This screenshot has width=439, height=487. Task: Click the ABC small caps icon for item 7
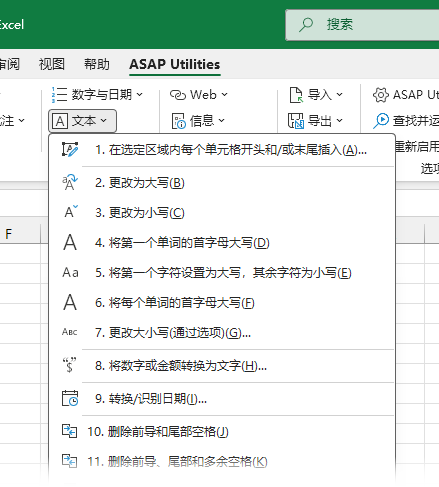[70, 332]
